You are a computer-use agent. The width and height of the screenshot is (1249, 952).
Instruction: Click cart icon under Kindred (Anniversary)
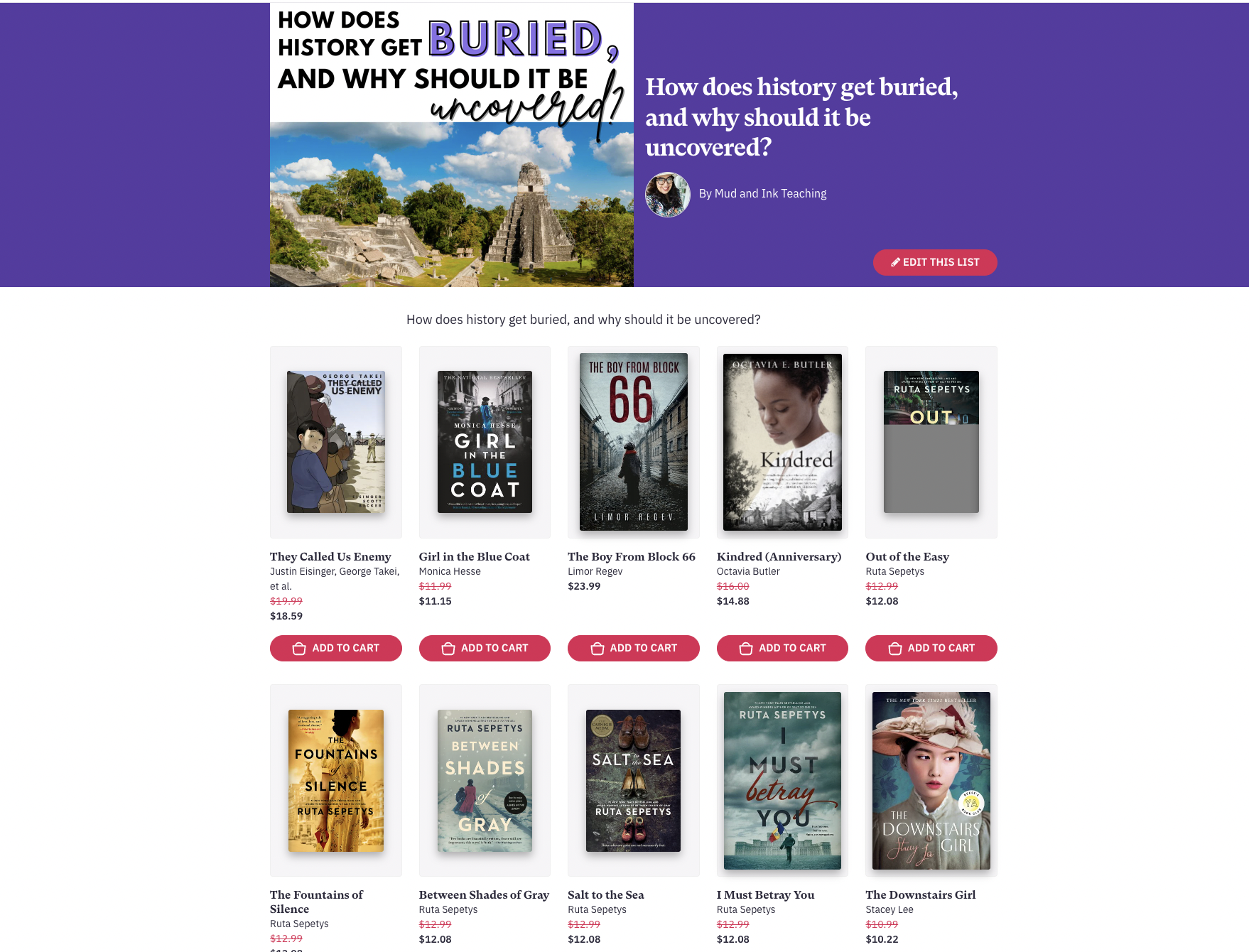click(746, 649)
